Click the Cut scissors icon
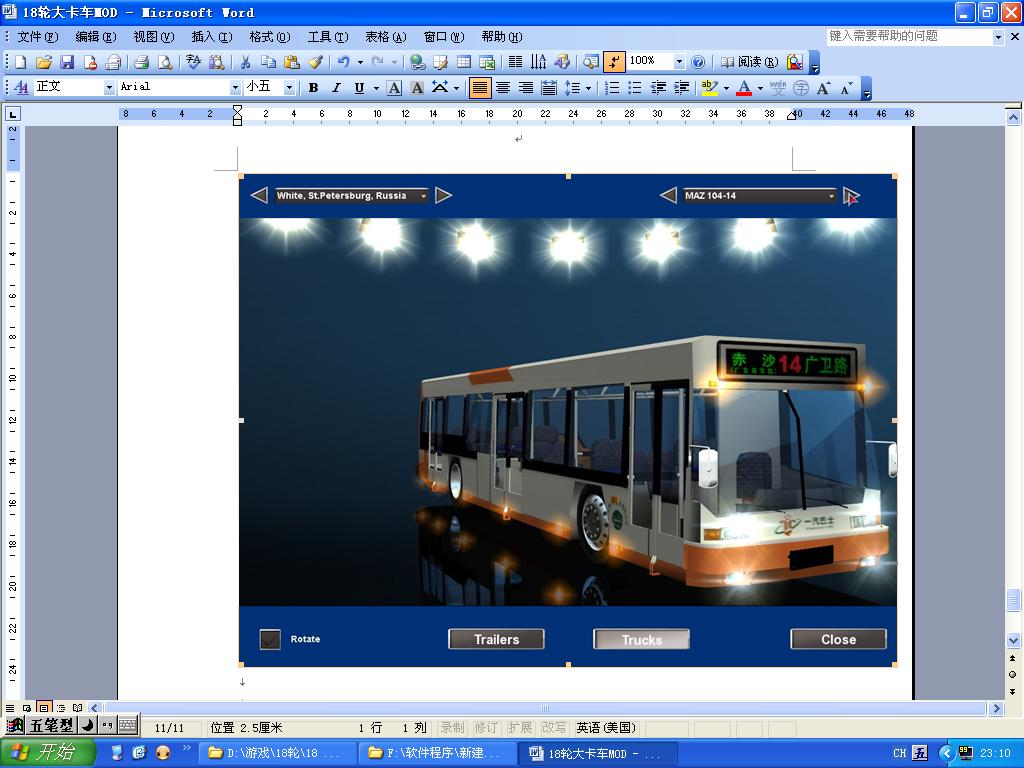1024x768 pixels. (x=245, y=62)
